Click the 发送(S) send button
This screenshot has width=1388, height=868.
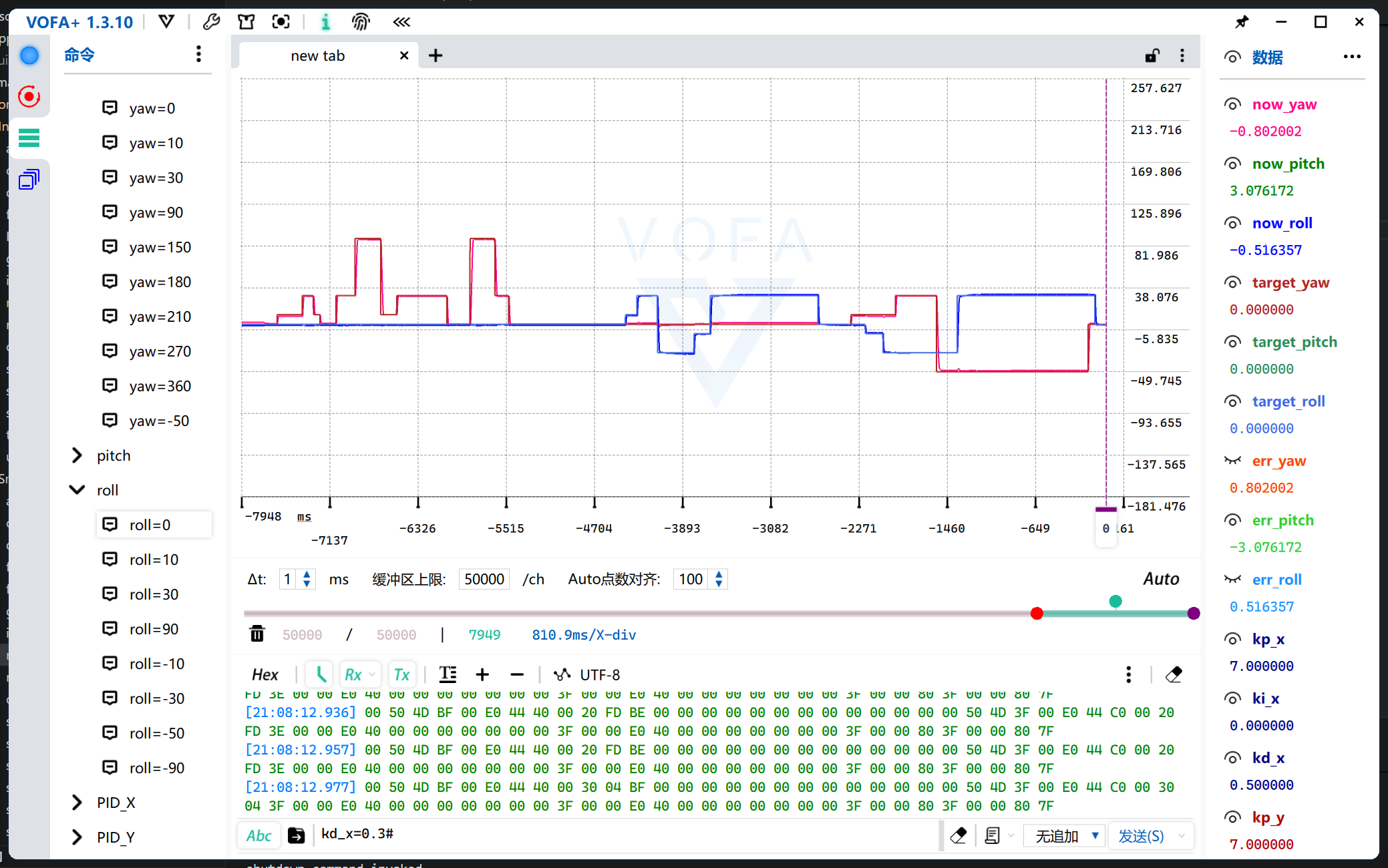click(x=1141, y=836)
